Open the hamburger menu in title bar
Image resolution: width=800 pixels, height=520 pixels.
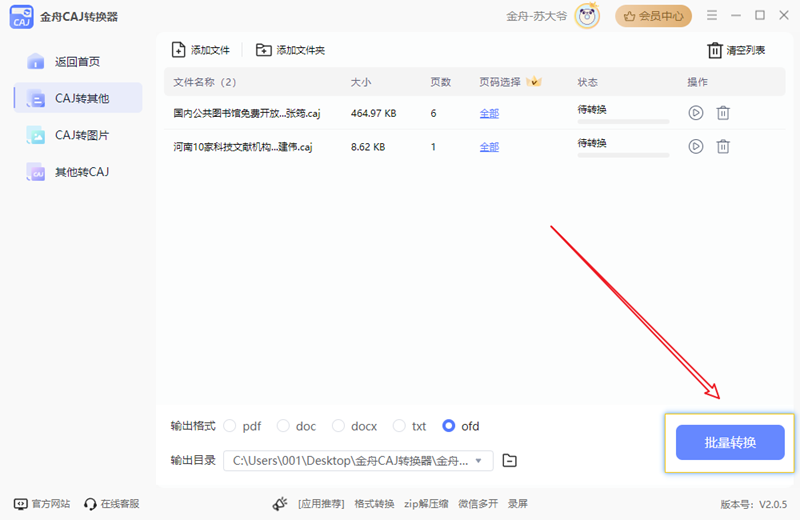coord(712,15)
